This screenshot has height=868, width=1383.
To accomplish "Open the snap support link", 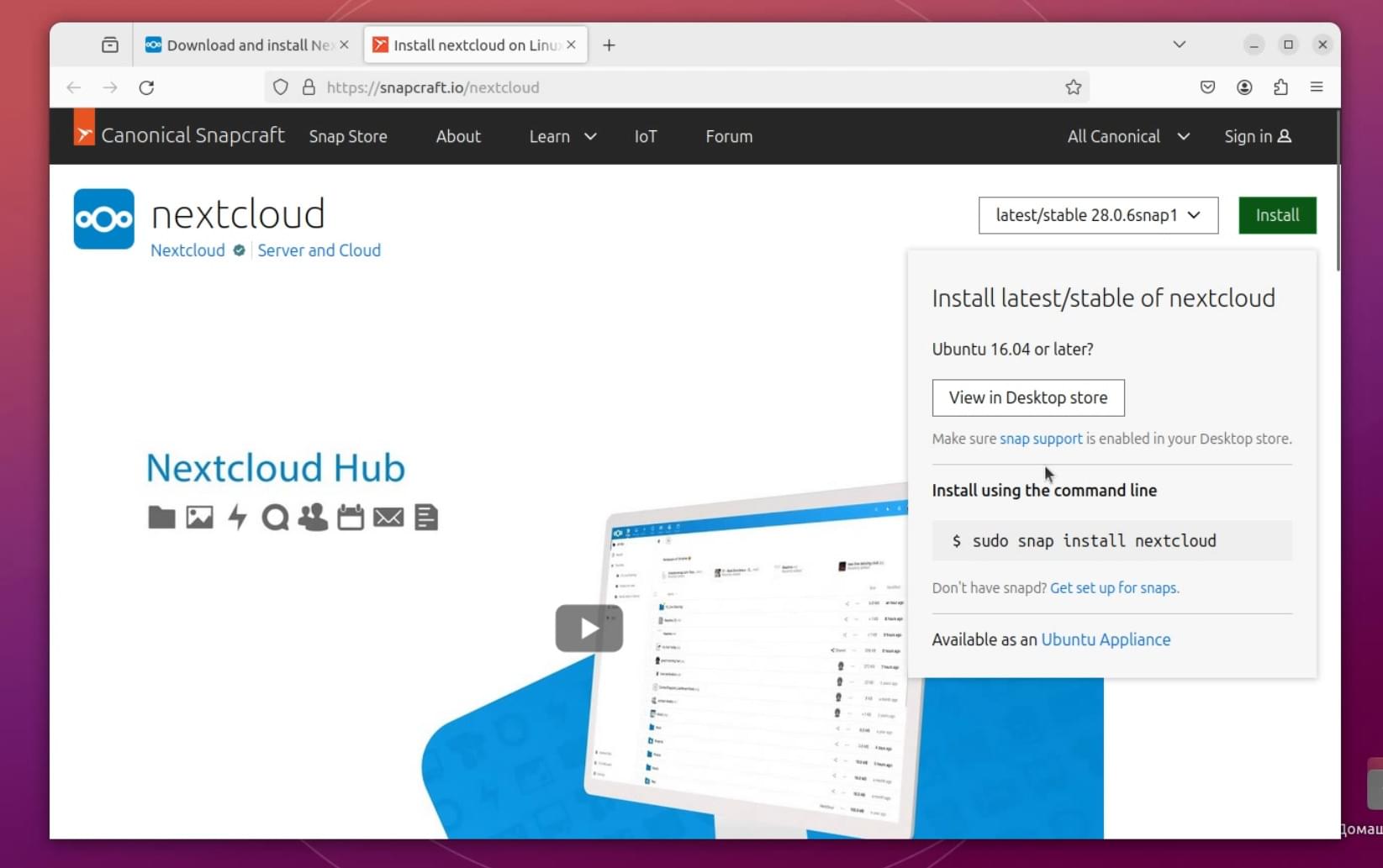I will point(1041,439).
